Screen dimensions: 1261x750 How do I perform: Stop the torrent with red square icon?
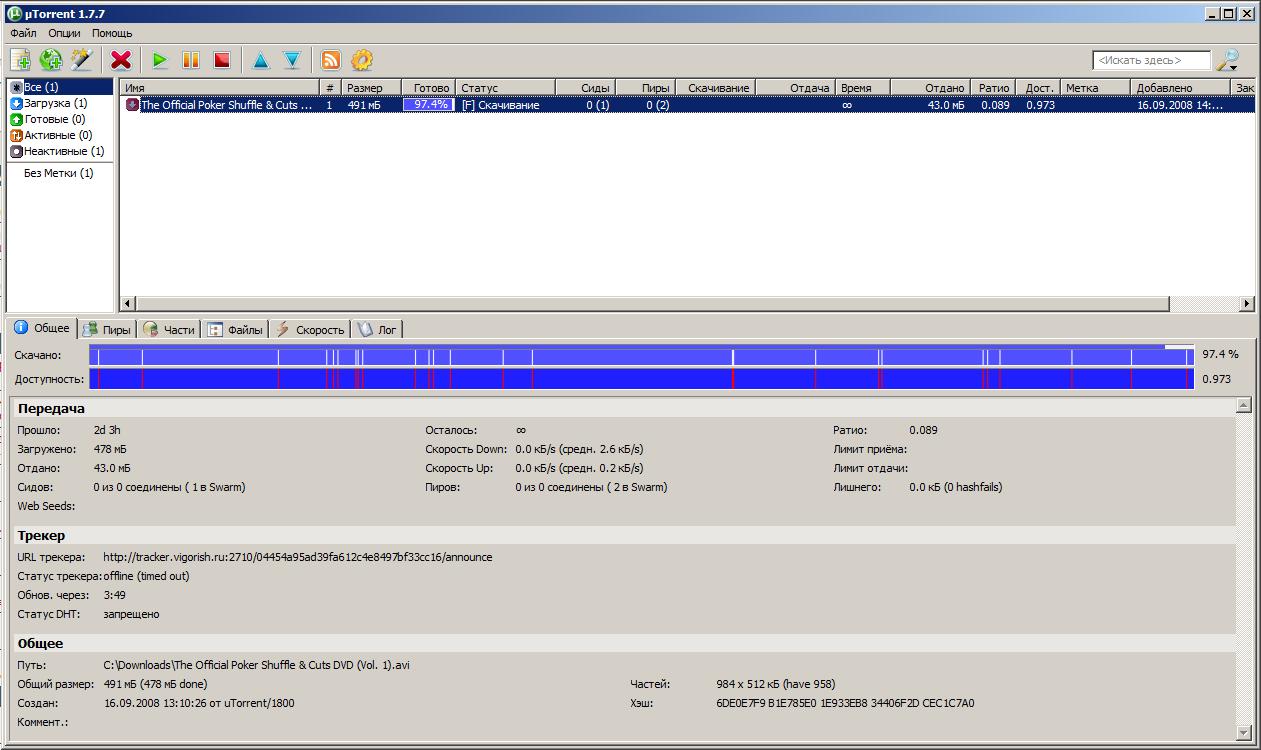[222, 60]
